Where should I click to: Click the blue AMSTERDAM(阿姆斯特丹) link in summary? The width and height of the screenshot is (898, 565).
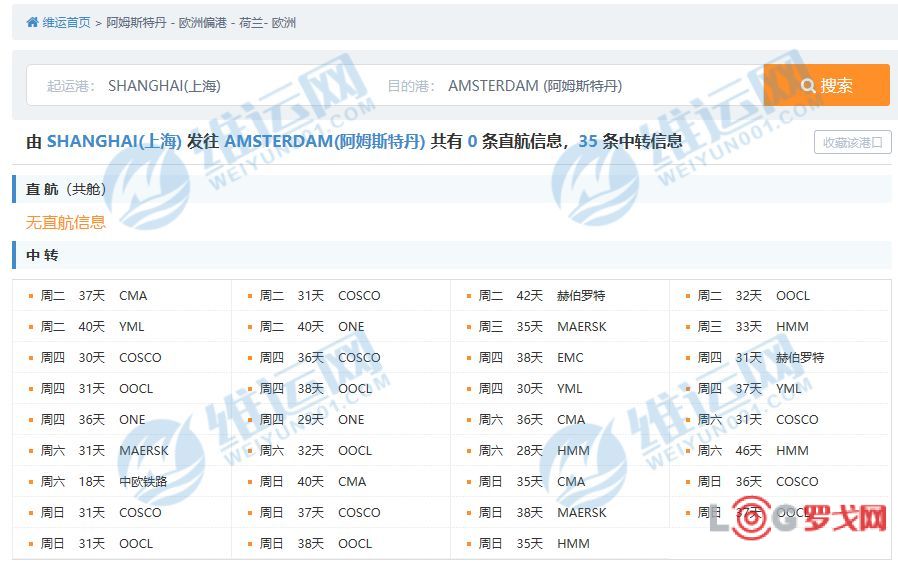pyautogui.click(x=325, y=141)
